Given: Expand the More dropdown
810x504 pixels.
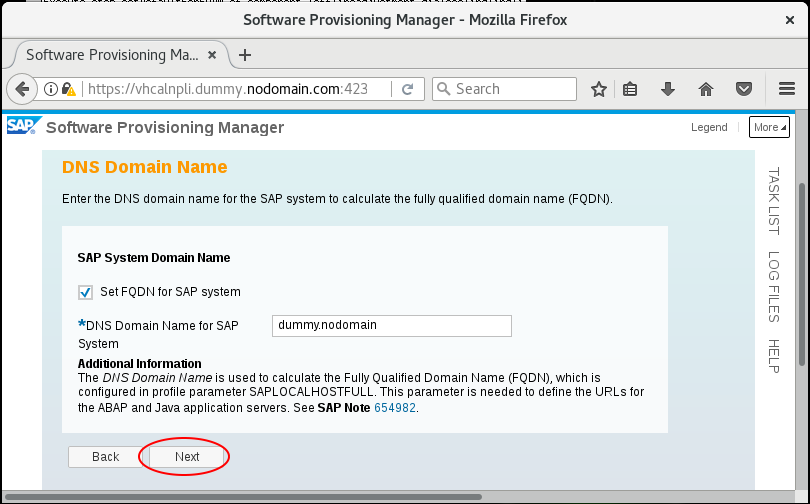Looking at the screenshot, I should click(769, 127).
